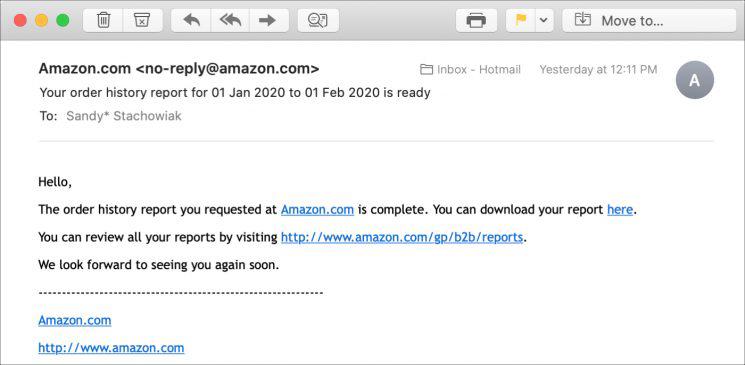Open the Amazon.com link in the signature
The height and width of the screenshot is (365, 745).
coord(75,320)
